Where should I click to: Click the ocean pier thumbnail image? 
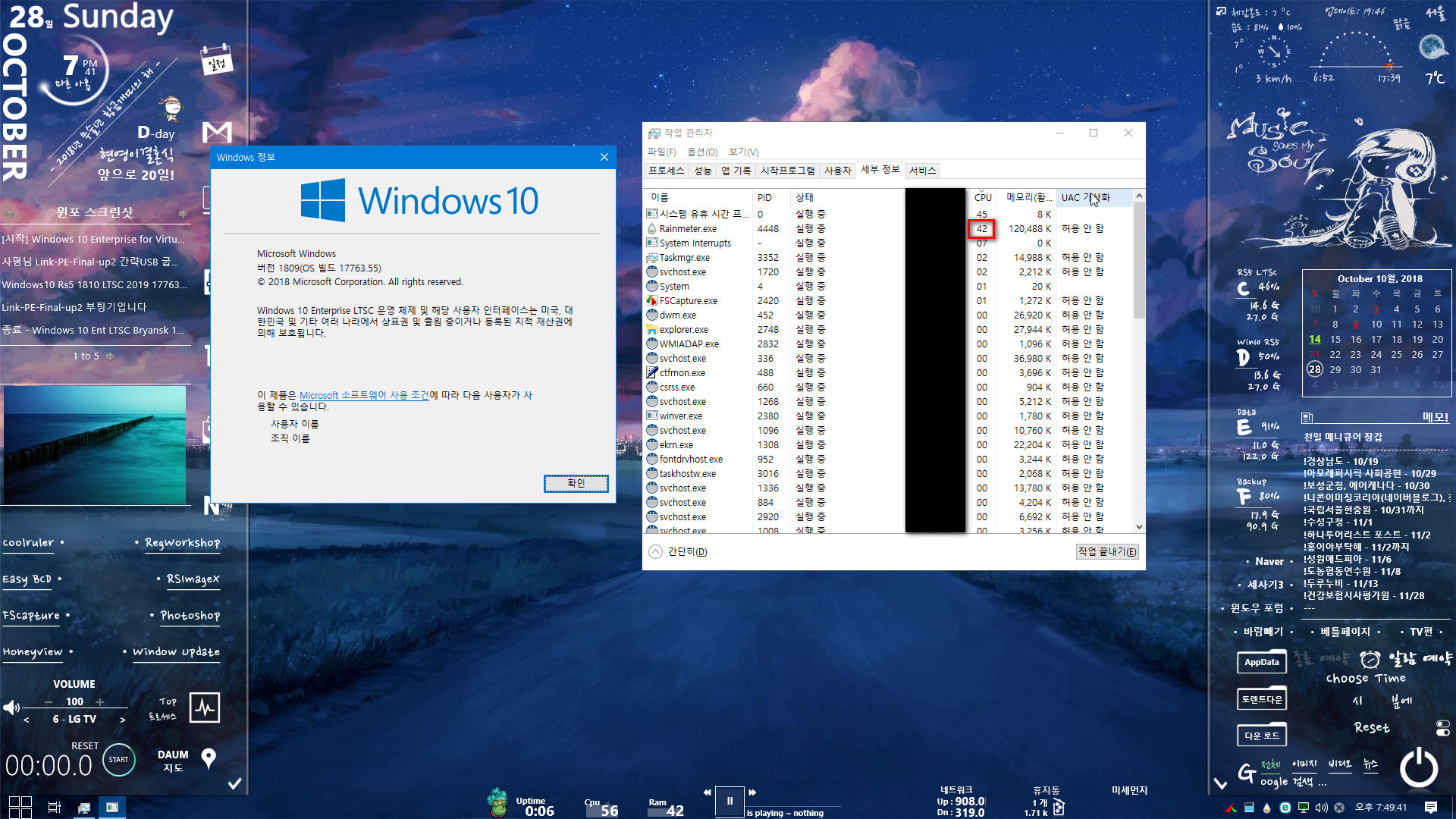point(95,445)
